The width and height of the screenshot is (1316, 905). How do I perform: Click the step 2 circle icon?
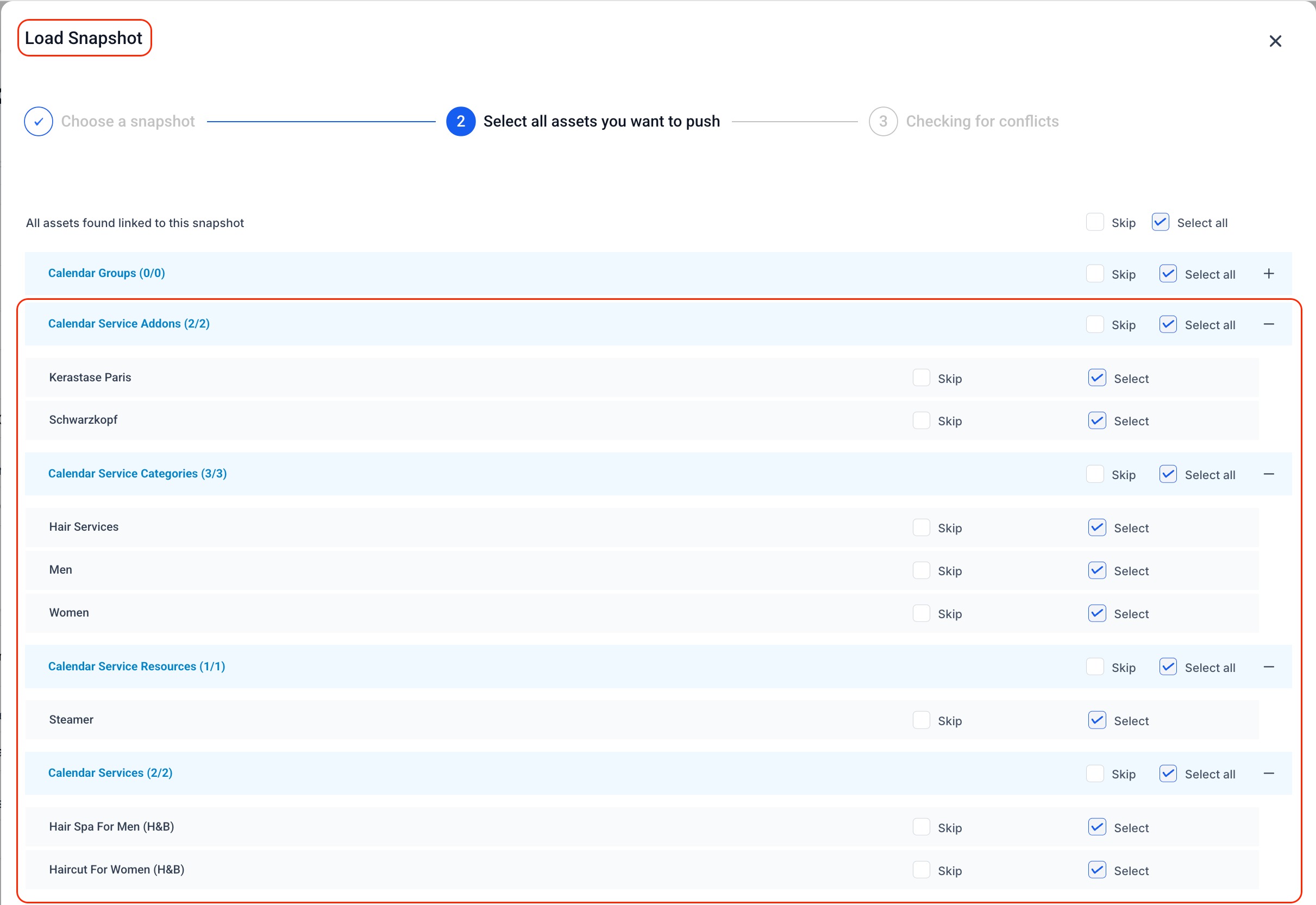coord(460,121)
